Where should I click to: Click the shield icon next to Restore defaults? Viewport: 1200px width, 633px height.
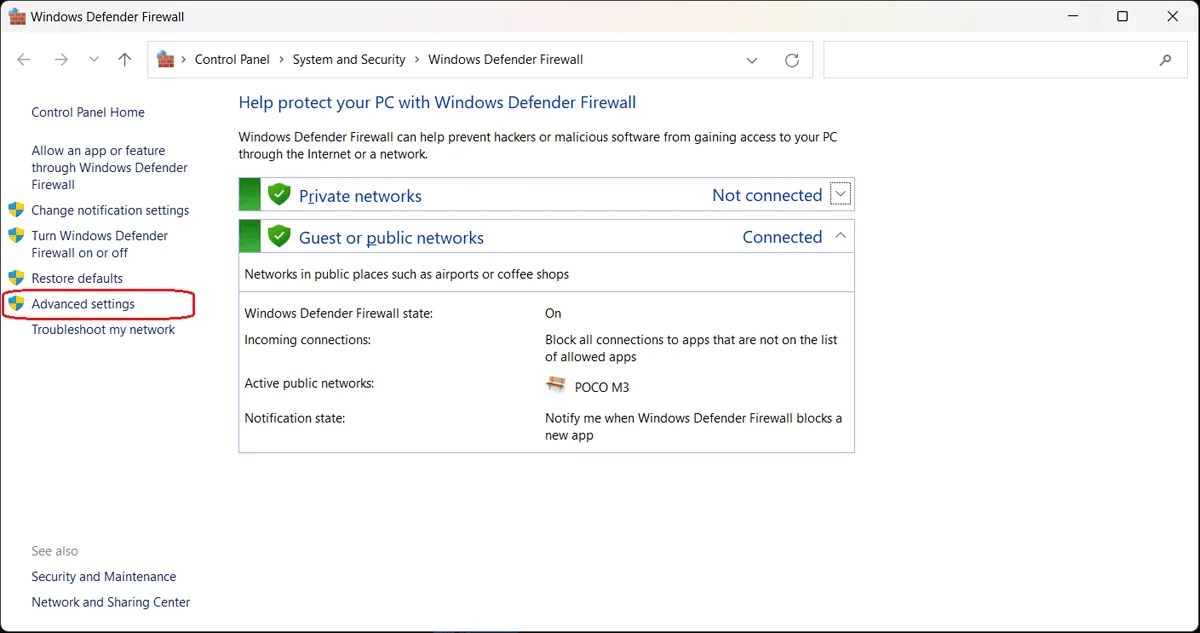(x=17, y=277)
